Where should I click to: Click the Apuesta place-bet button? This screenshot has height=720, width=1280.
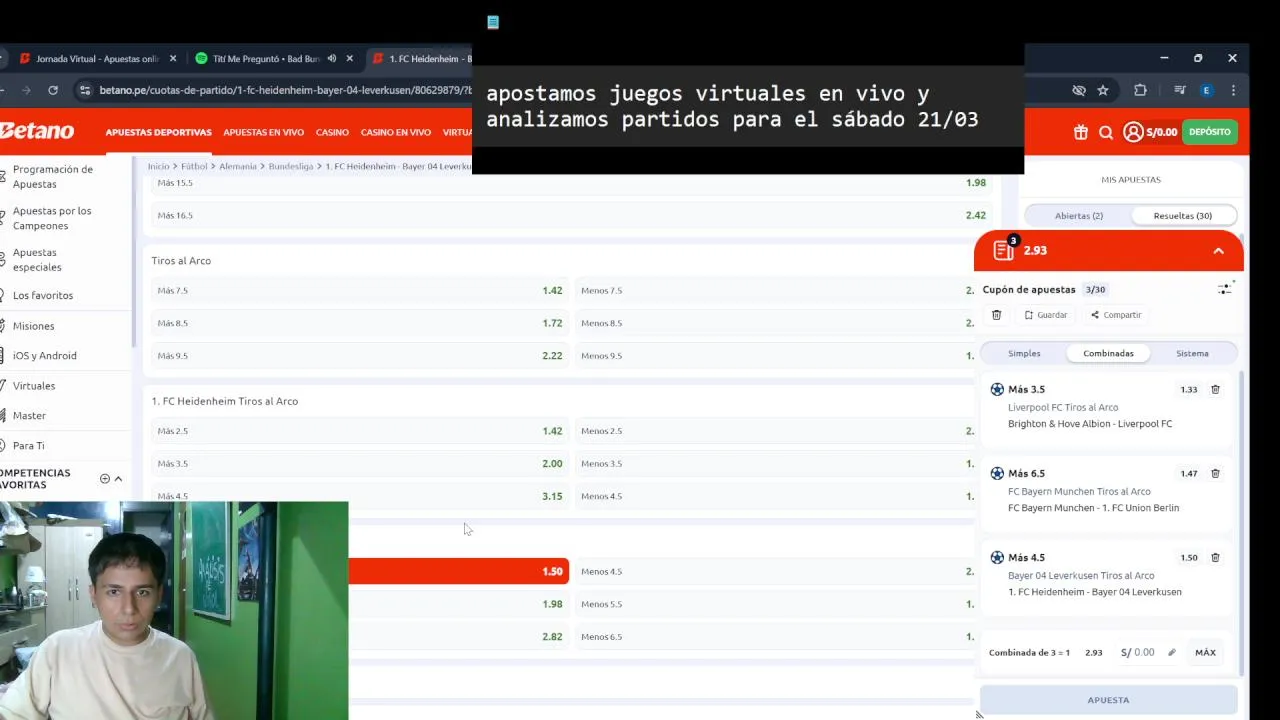1108,700
